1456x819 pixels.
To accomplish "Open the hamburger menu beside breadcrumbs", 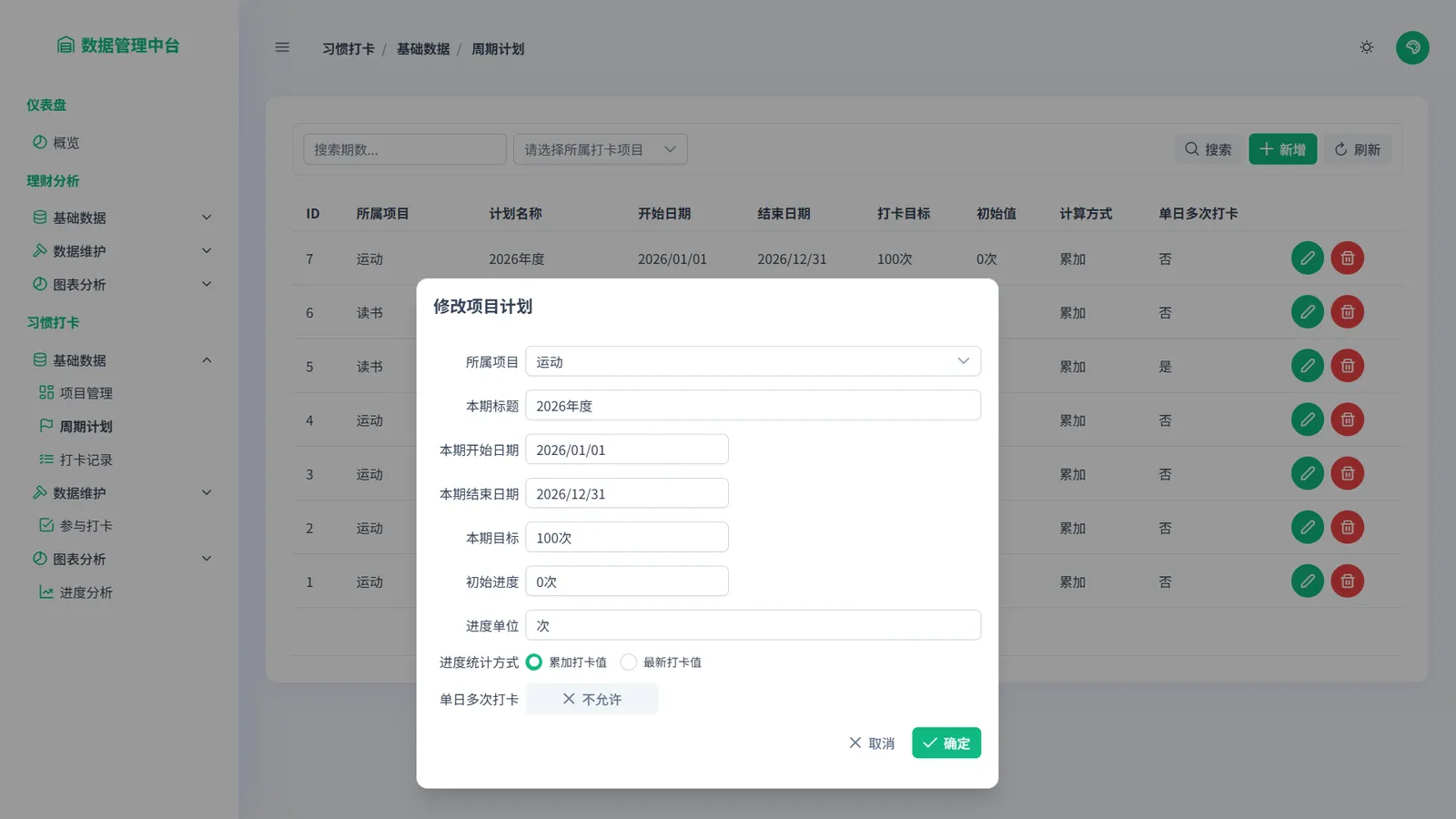I will [281, 47].
